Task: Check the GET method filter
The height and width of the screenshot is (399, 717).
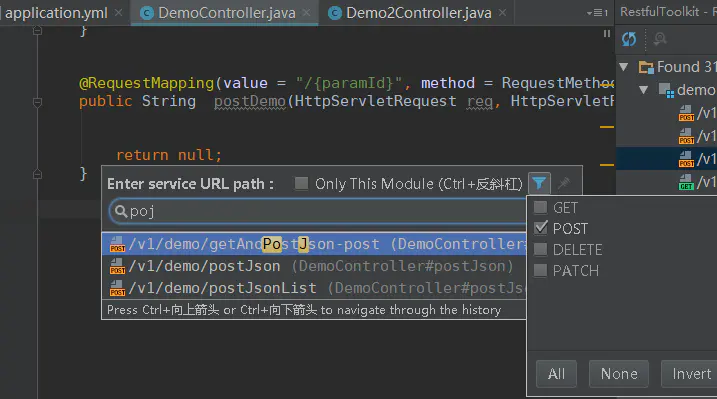Action: click(x=540, y=207)
